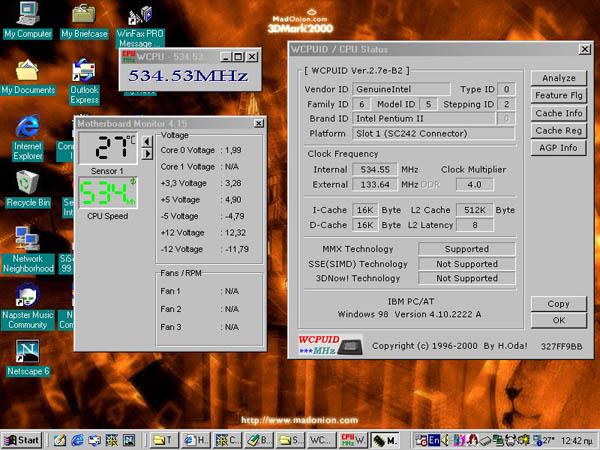Click the "Fan 1 : N/A" reading
The width and height of the screenshot is (600, 450).
pos(199,291)
